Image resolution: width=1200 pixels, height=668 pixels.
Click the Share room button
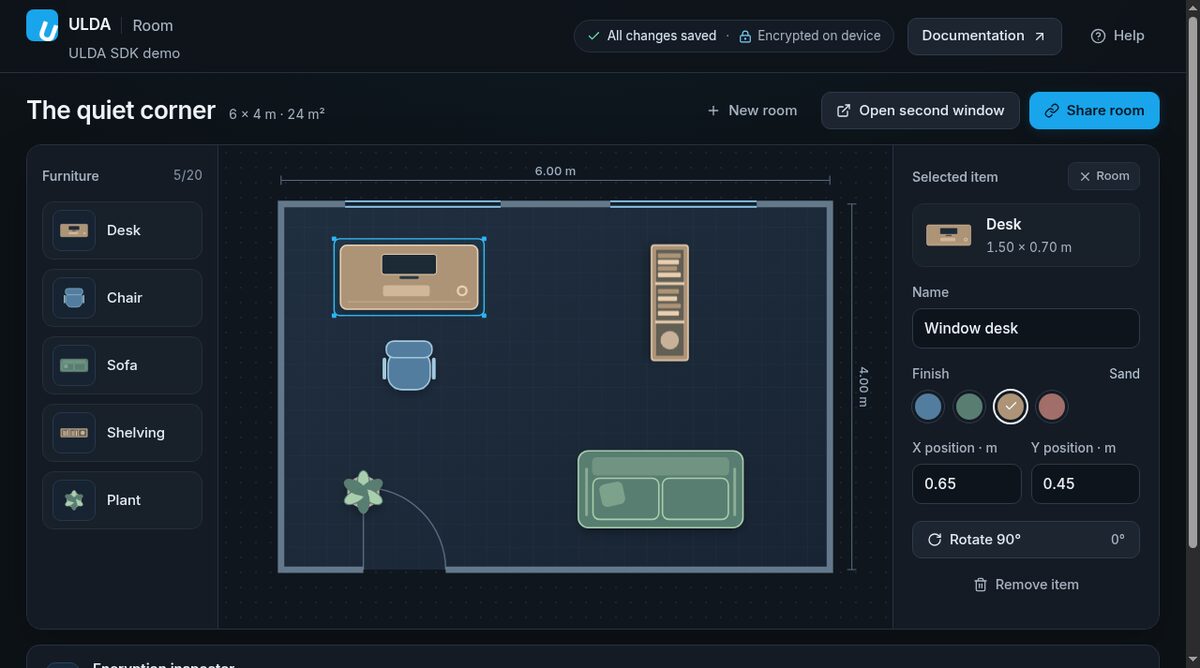(1094, 111)
